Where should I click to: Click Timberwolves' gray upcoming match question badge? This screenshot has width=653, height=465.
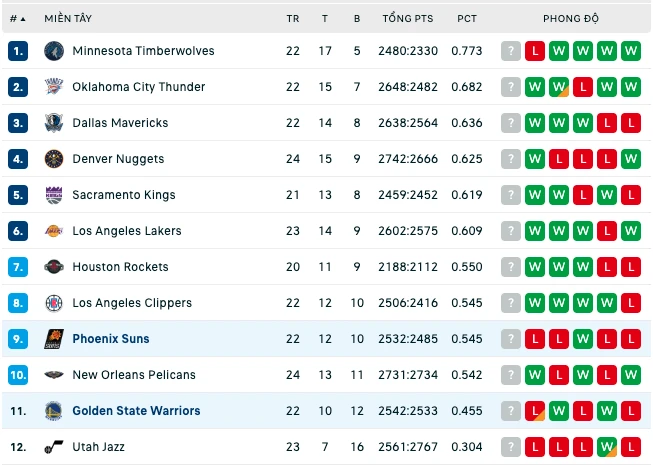pyautogui.click(x=511, y=51)
